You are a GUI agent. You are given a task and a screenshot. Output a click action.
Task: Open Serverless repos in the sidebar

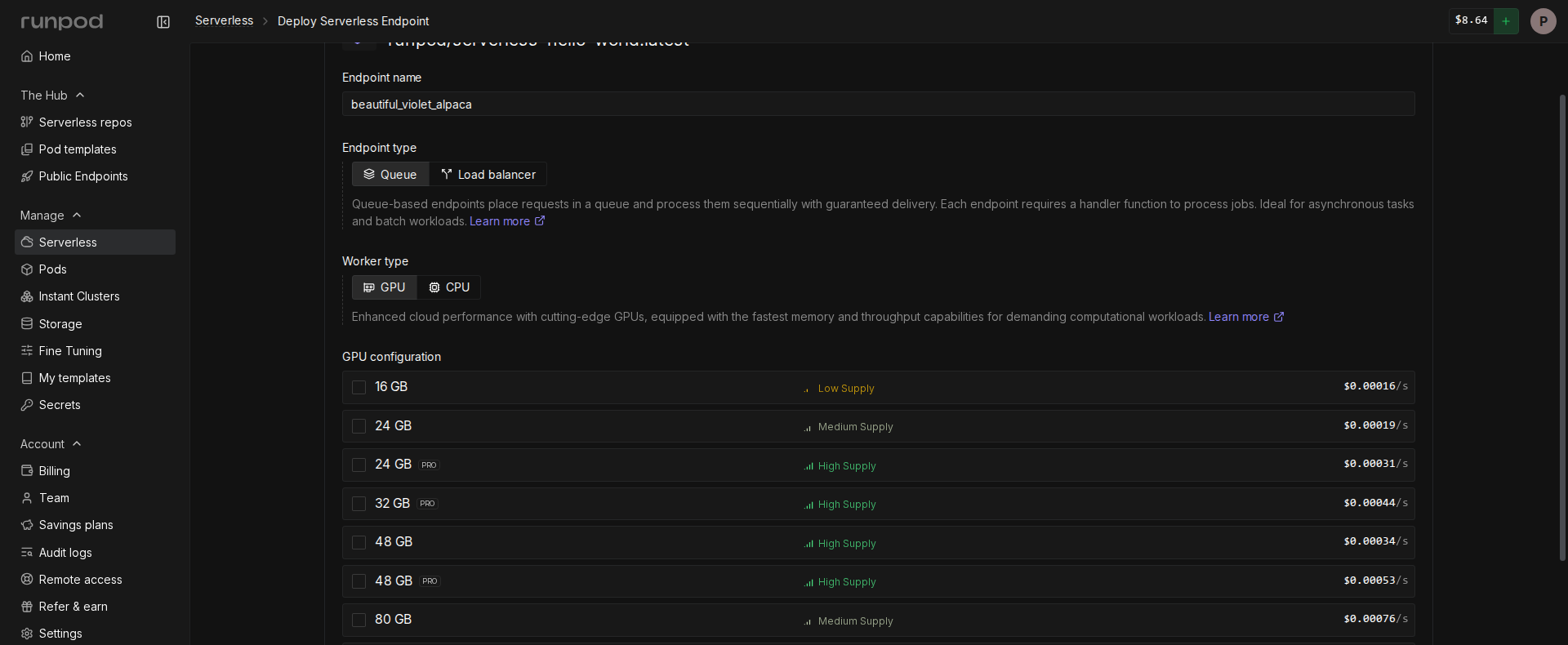pos(85,122)
